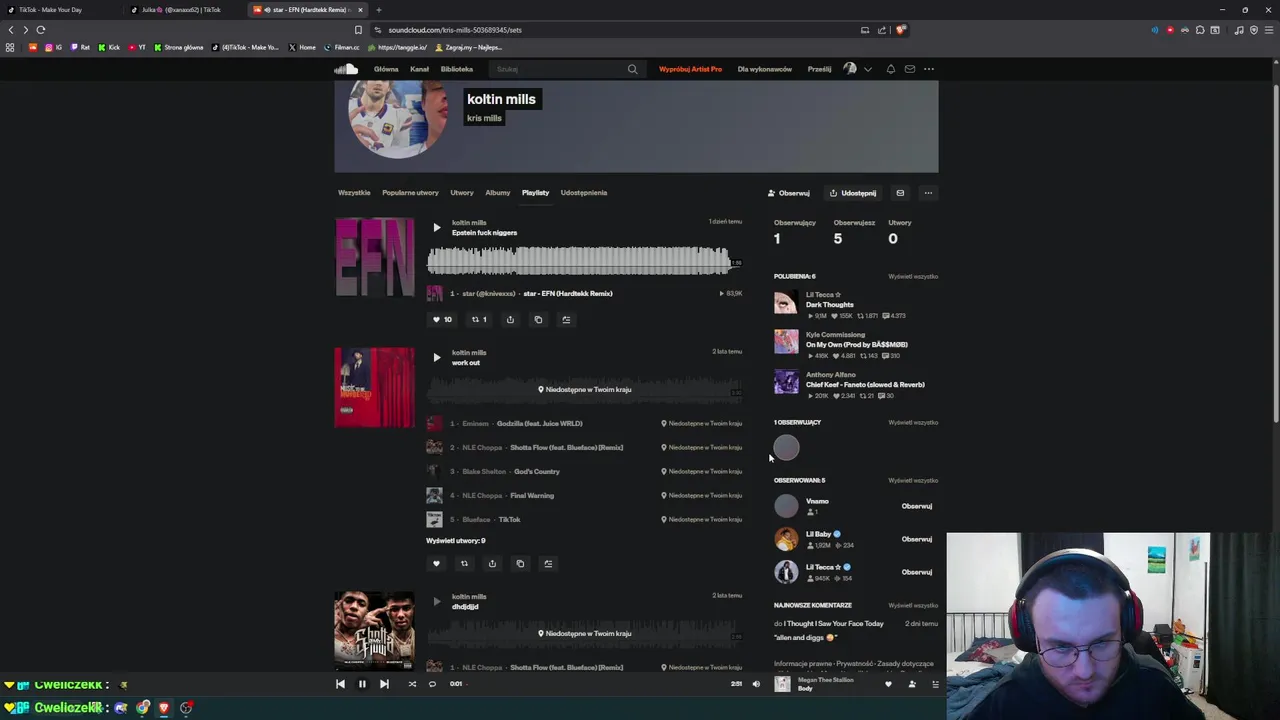Open profile more options menu
1280x720 pixels.
pyautogui.click(x=928, y=193)
